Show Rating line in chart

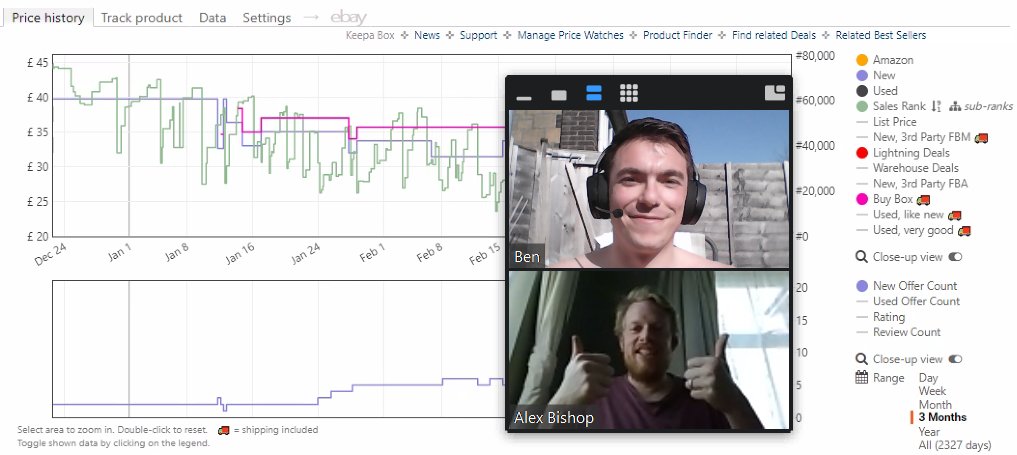[x=888, y=316]
